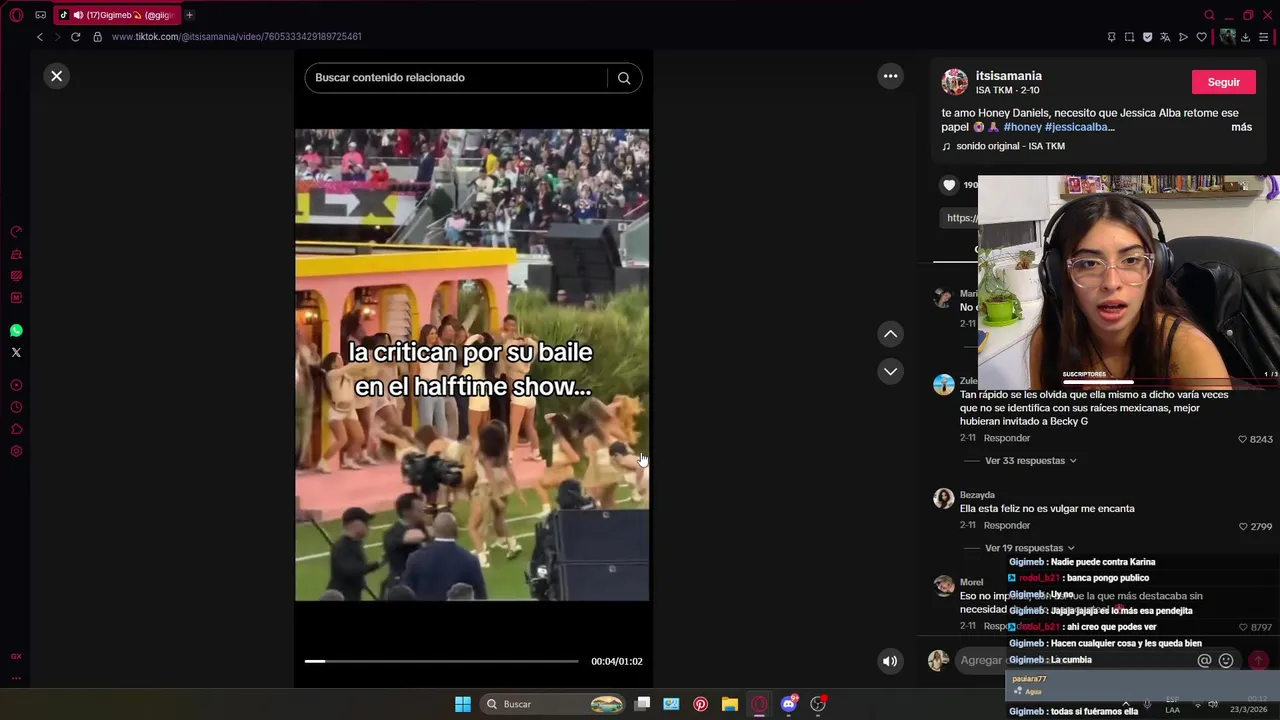Open sidebar settings gear icon

(16, 452)
